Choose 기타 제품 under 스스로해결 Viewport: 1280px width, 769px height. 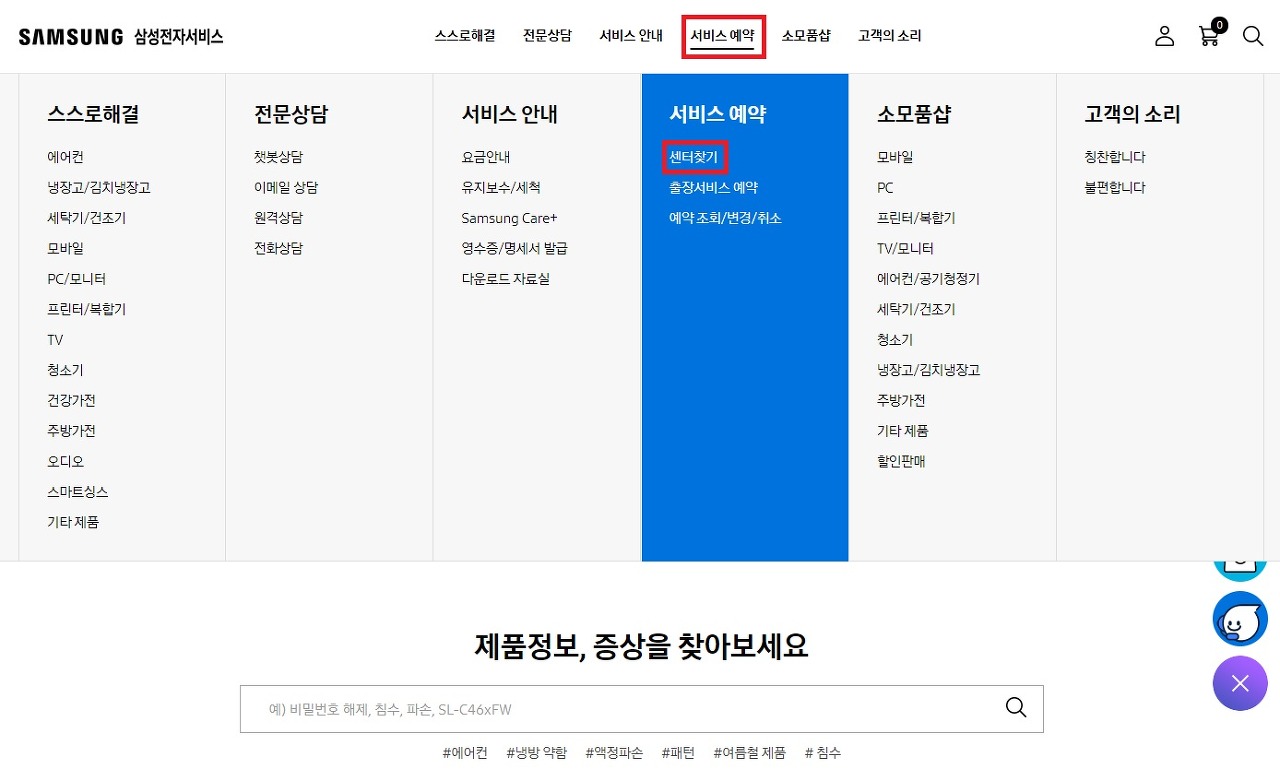click(73, 522)
